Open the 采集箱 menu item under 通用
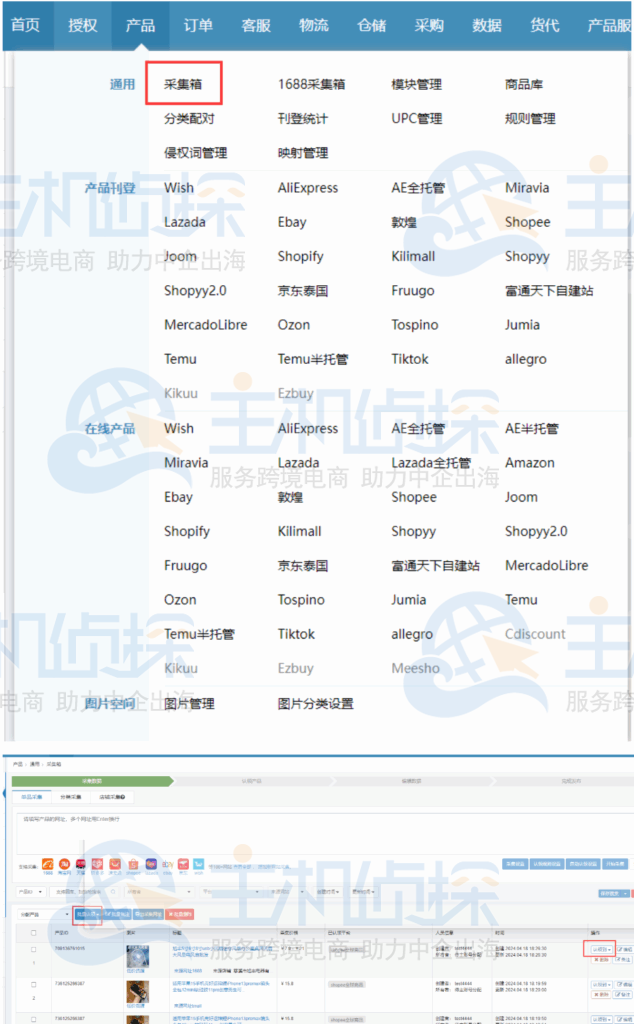 click(183, 85)
